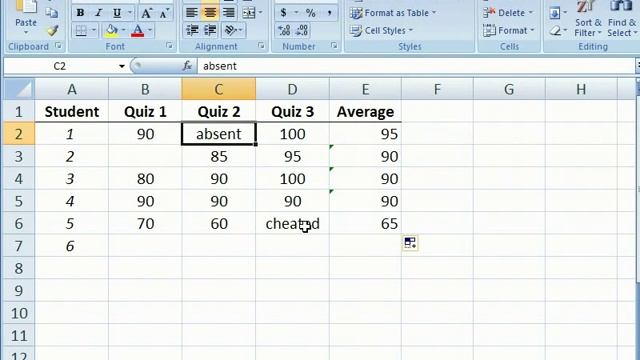Viewport: 640px width, 360px height.
Task: Click the Paste button
Action: click(x=26, y=17)
